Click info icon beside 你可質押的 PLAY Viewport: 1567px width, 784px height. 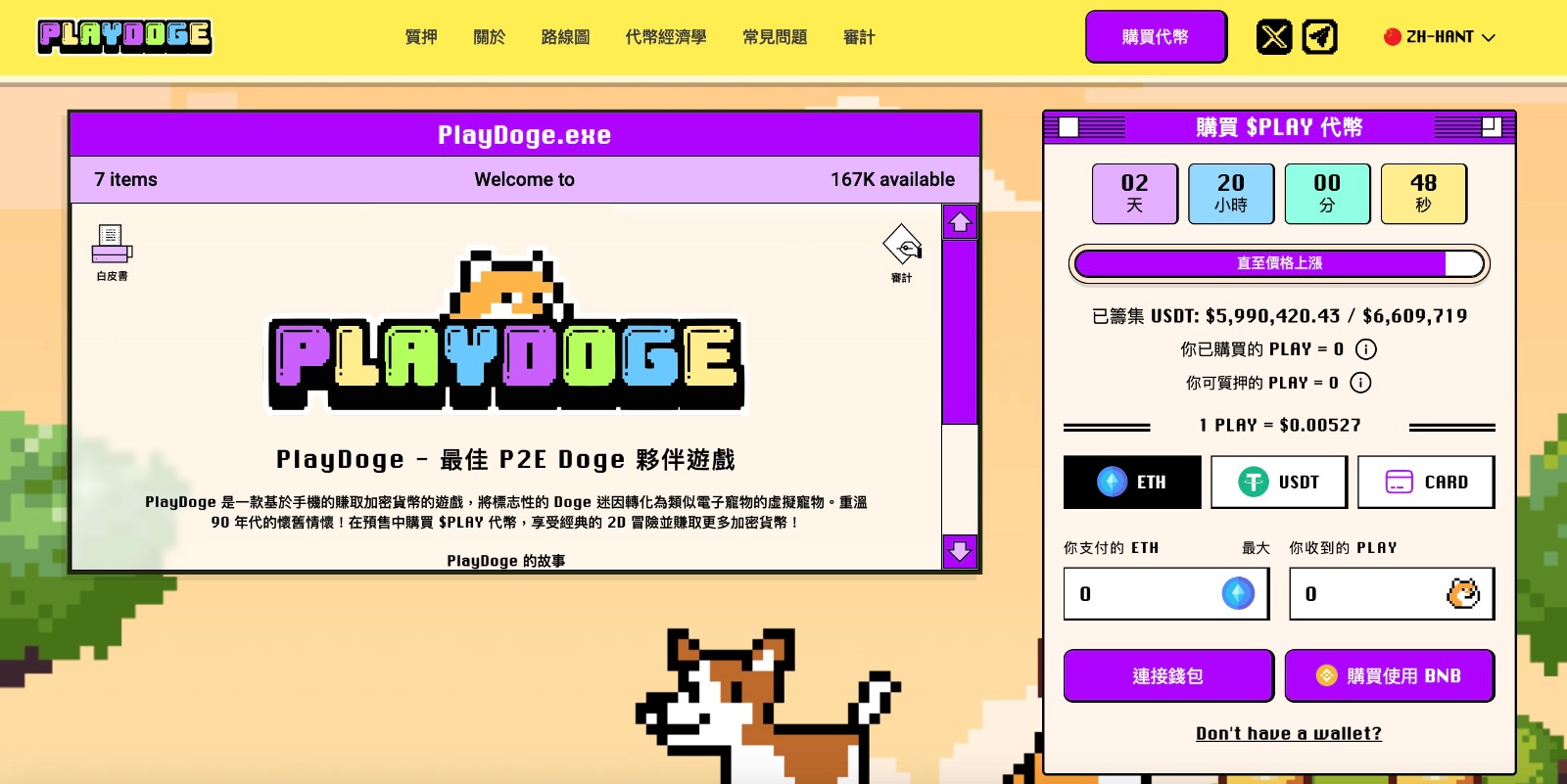coord(1360,383)
